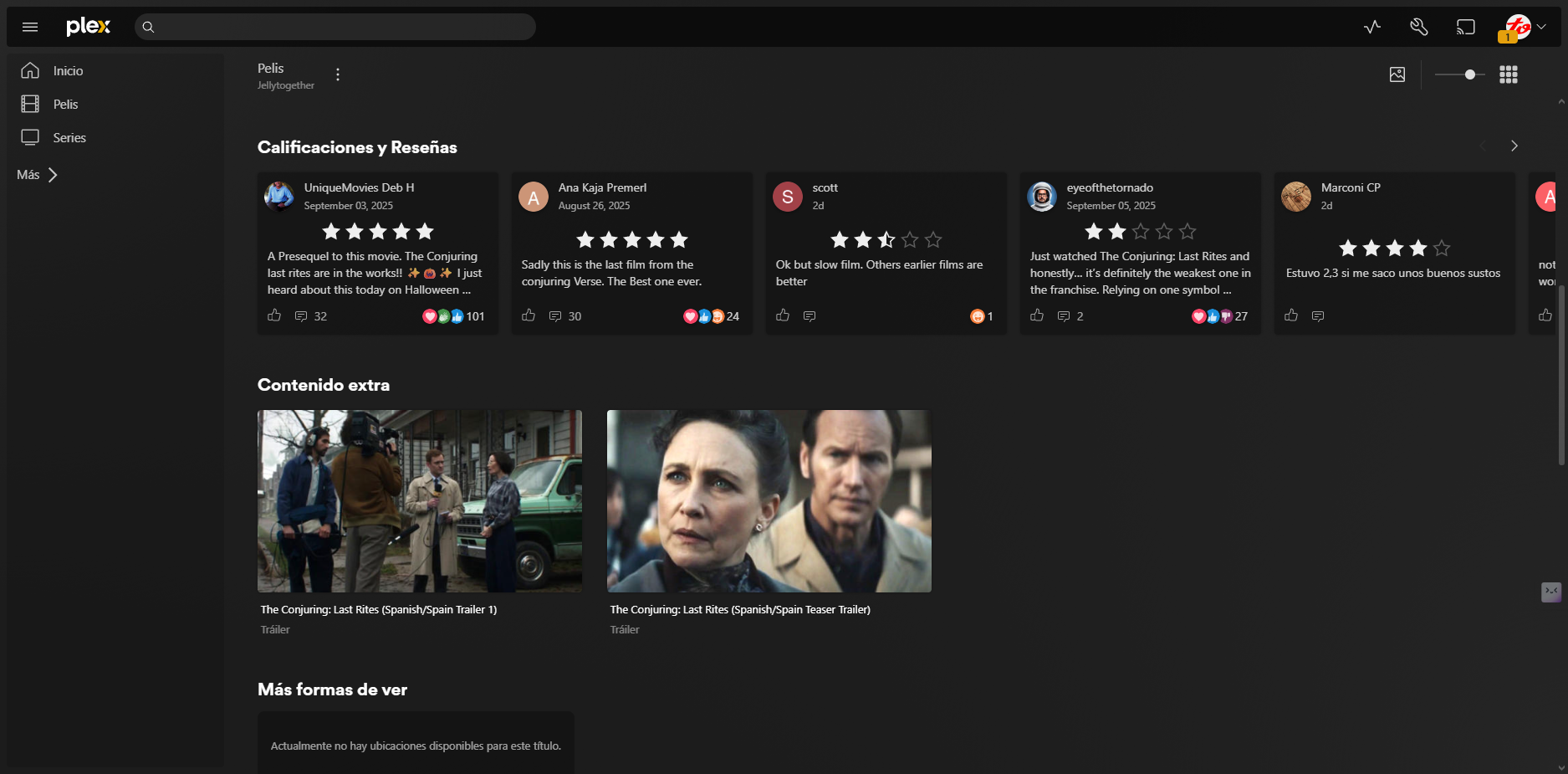
Task: Start casting with the cast icon
Action: coord(1466,27)
